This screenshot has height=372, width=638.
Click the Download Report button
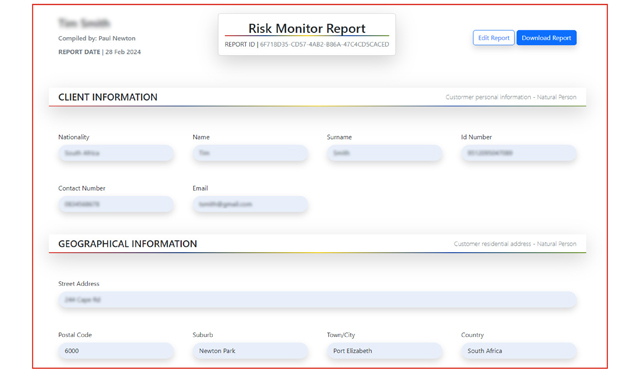pyautogui.click(x=546, y=38)
